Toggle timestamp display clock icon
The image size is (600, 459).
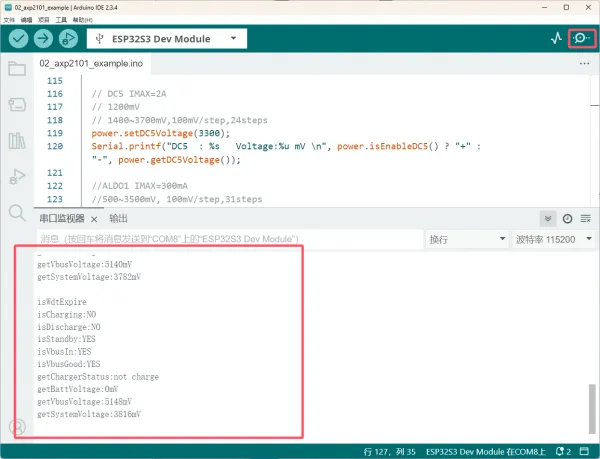tap(567, 218)
